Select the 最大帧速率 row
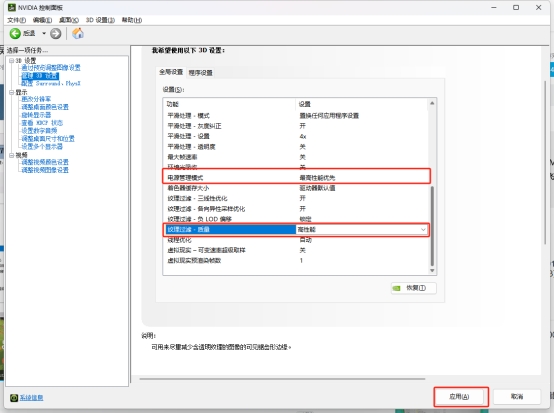Screen dimensions: 554x413 (296, 157)
